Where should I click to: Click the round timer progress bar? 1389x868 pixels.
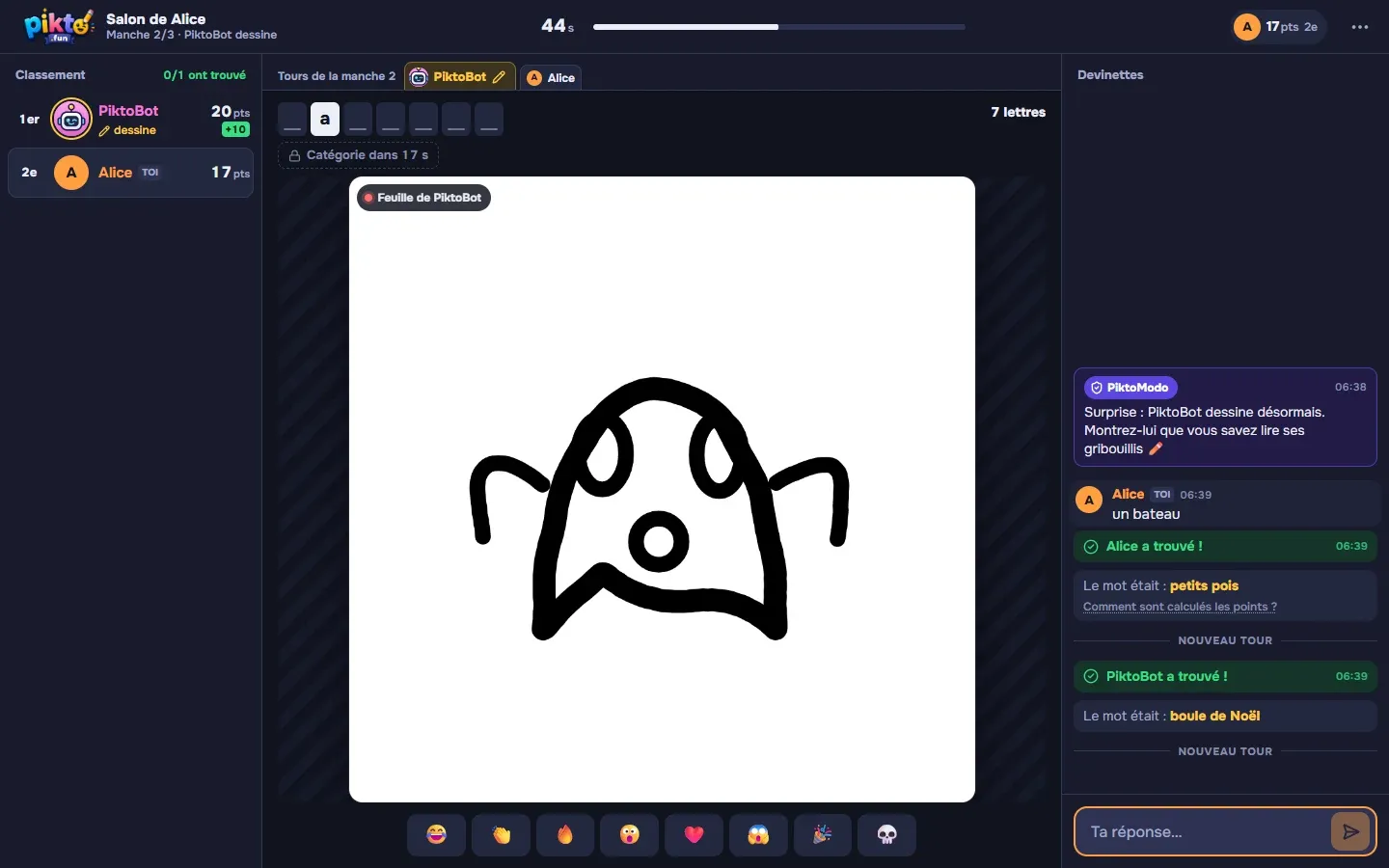pos(779,27)
